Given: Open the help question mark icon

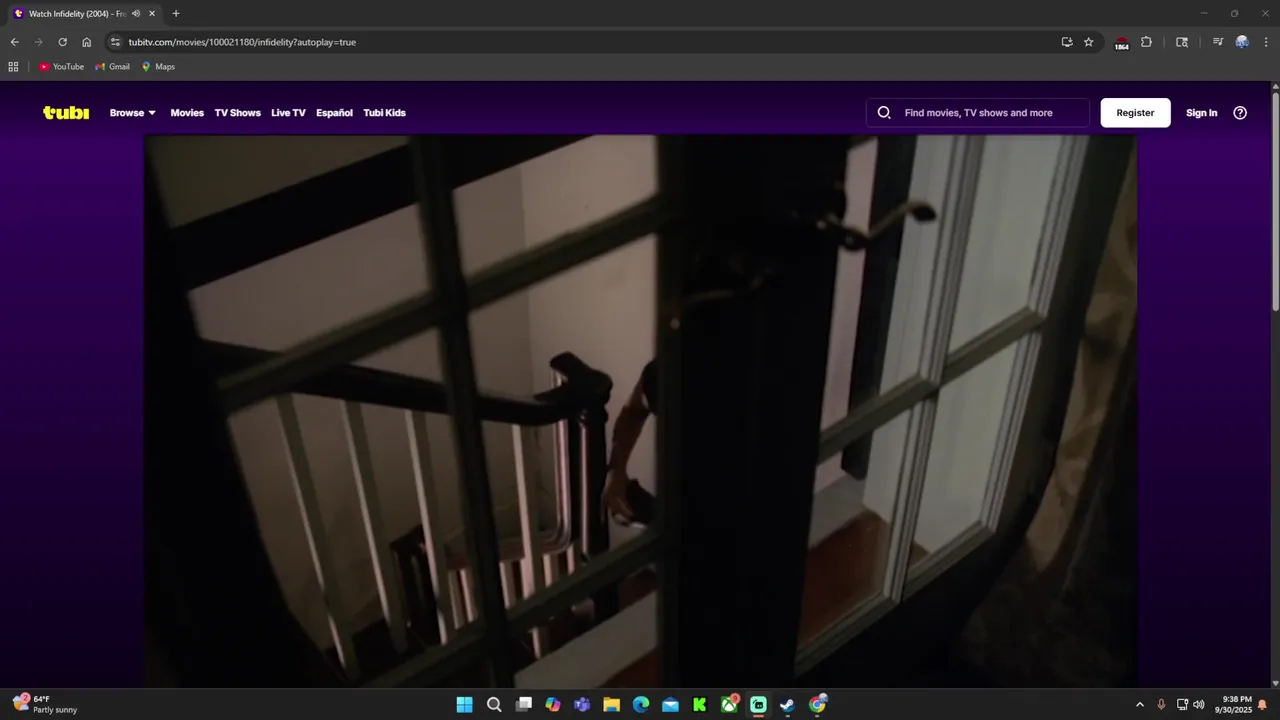Looking at the screenshot, I should (x=1240, y=113).
